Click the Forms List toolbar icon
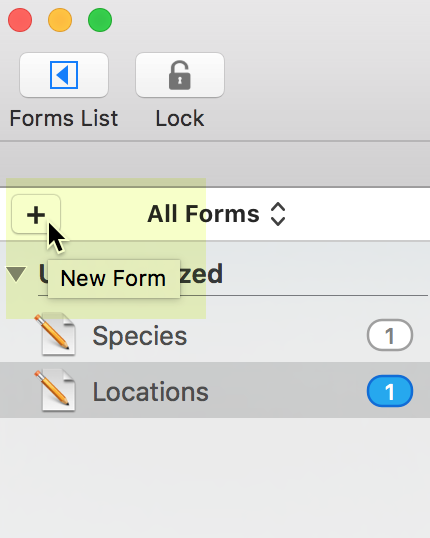This screenshot has height=538, width=430. [x=64, y=75]
